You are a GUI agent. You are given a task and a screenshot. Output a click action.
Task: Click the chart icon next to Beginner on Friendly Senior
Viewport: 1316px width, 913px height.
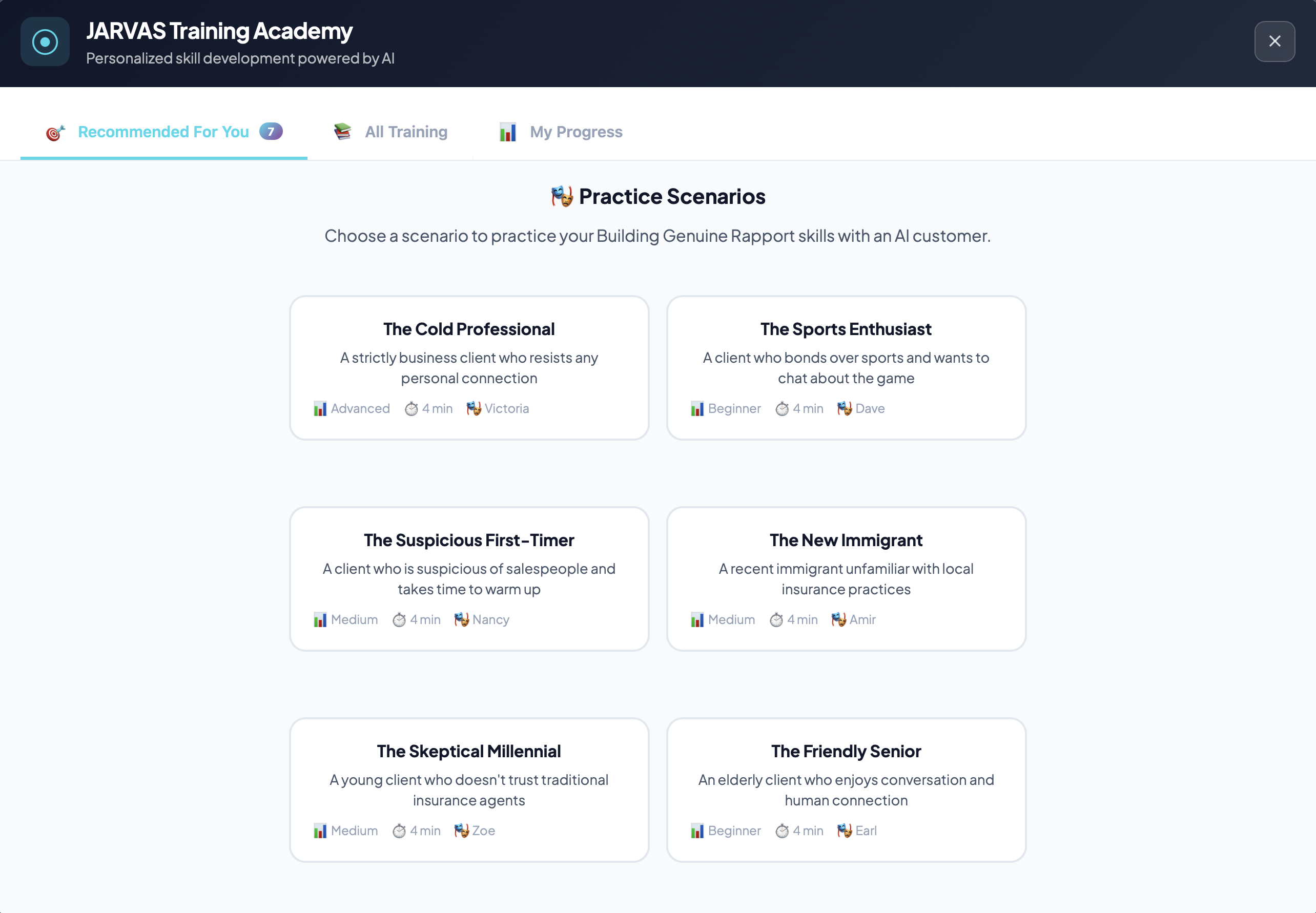click(x=697, y=831)
